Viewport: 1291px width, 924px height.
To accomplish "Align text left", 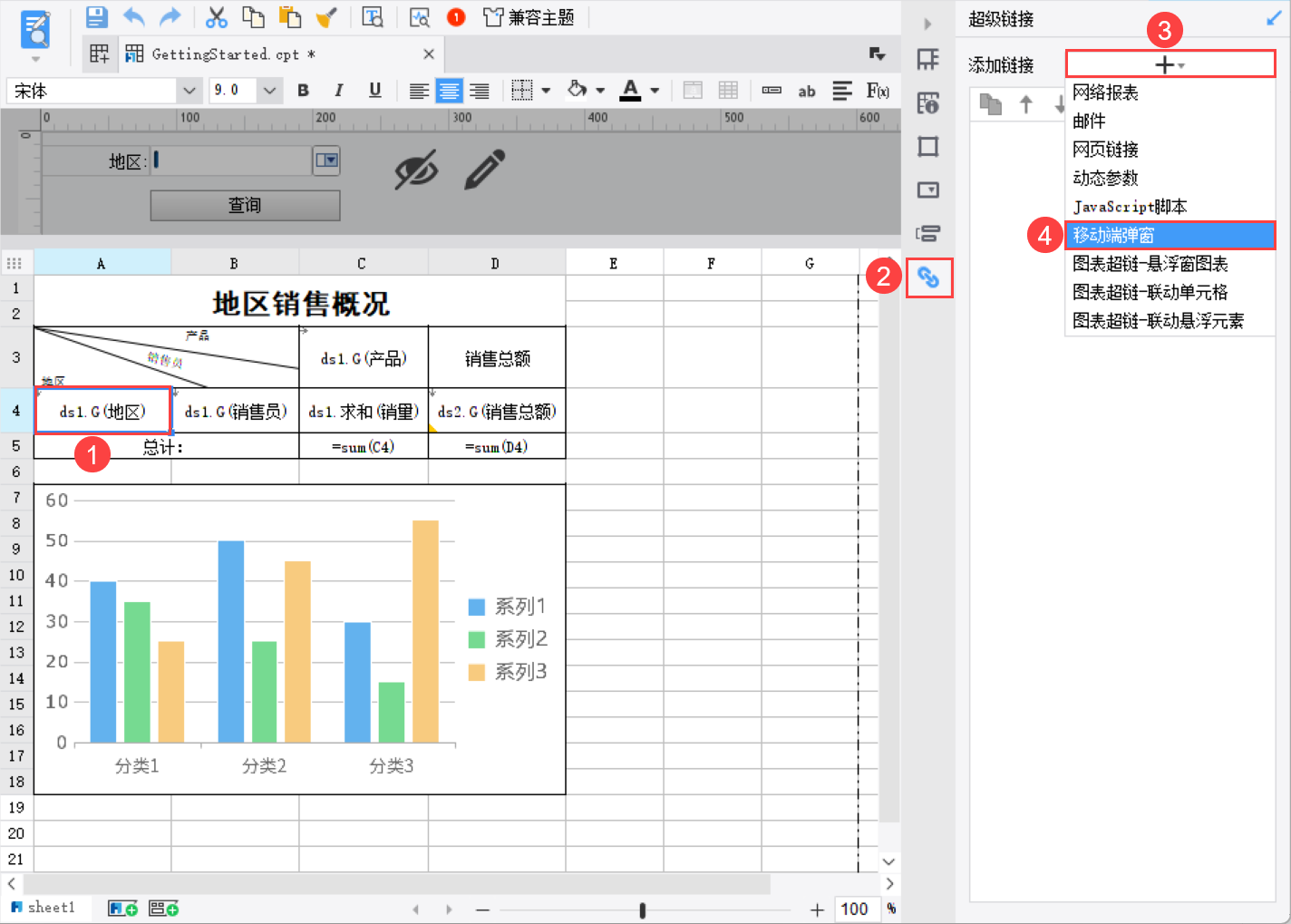I will click(419, 91).
